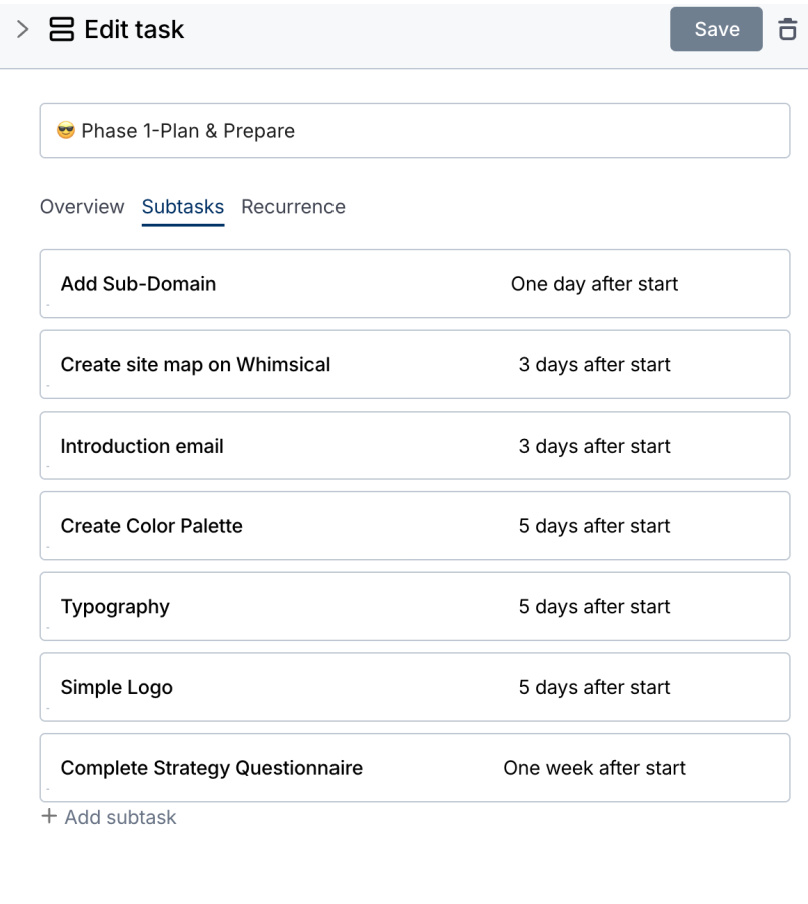This screenshot has height=904, width=808.
Task: Click the trash icon to delete the task
Action: pos(786,29)
